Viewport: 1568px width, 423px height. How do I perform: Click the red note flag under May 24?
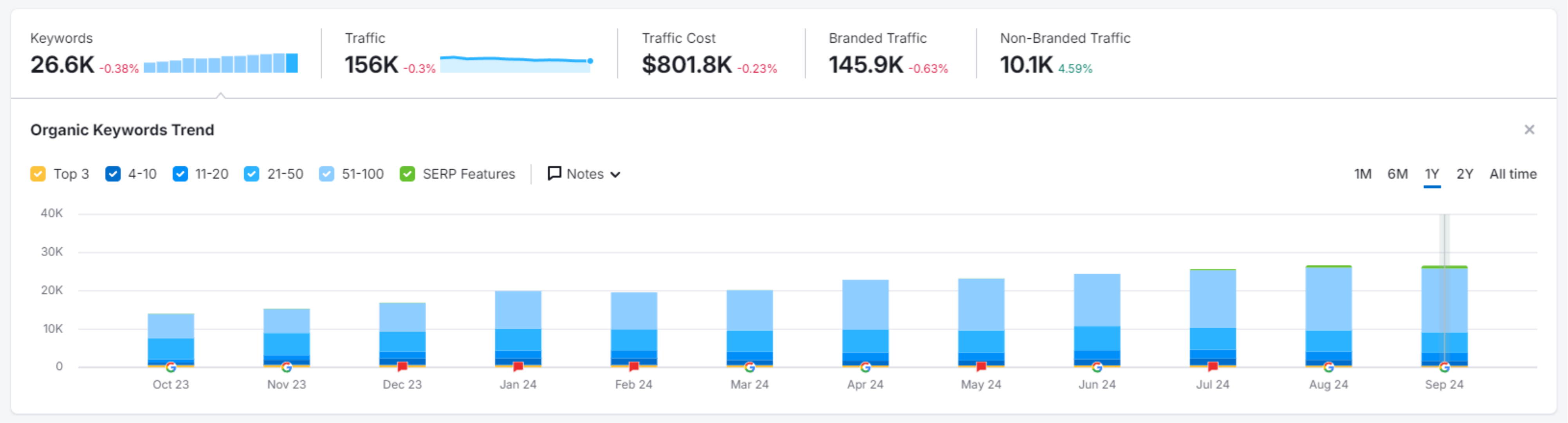pos(981,366)
